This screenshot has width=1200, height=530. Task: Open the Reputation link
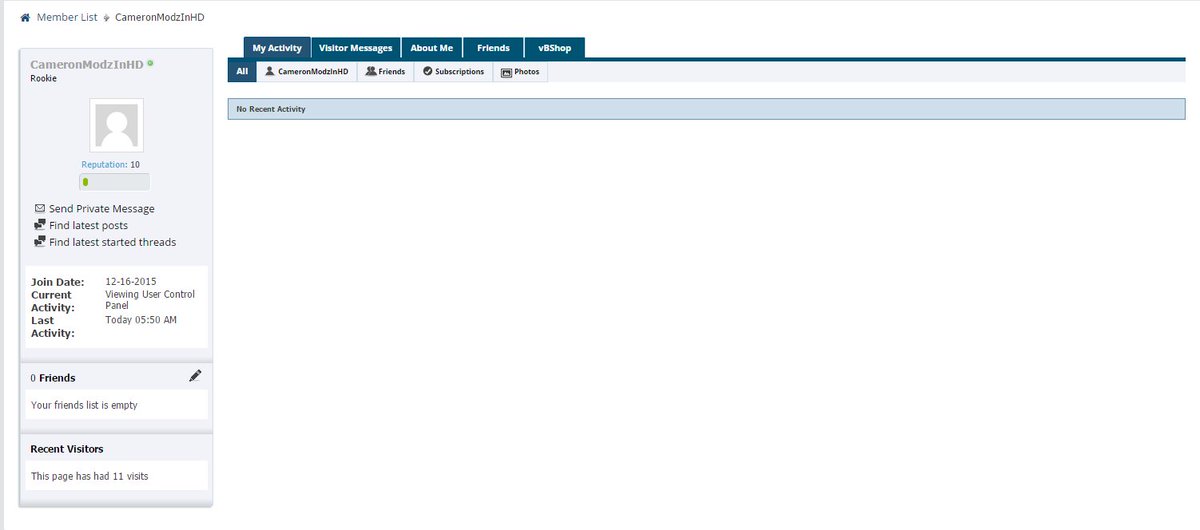point(104,164)
